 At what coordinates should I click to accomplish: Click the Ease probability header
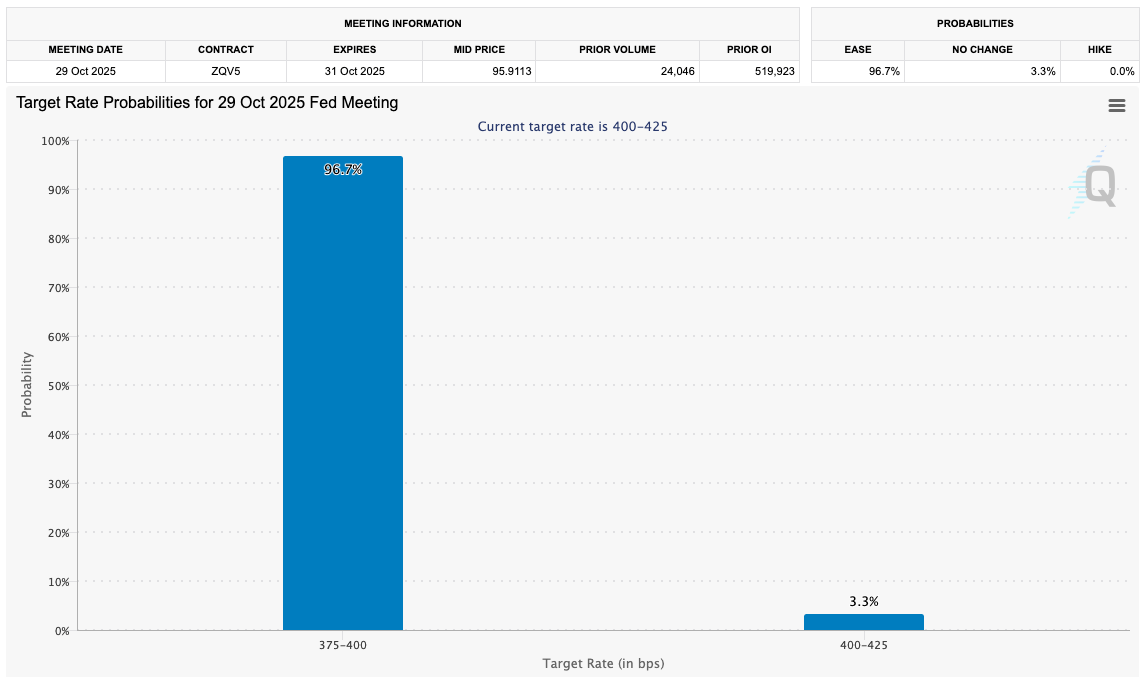click(x=857, y=49)
